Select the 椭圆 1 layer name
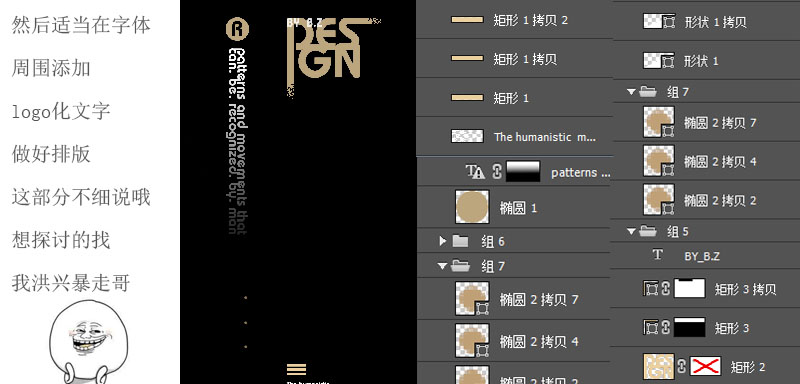 pyautogui.click(x=518, y=208)
